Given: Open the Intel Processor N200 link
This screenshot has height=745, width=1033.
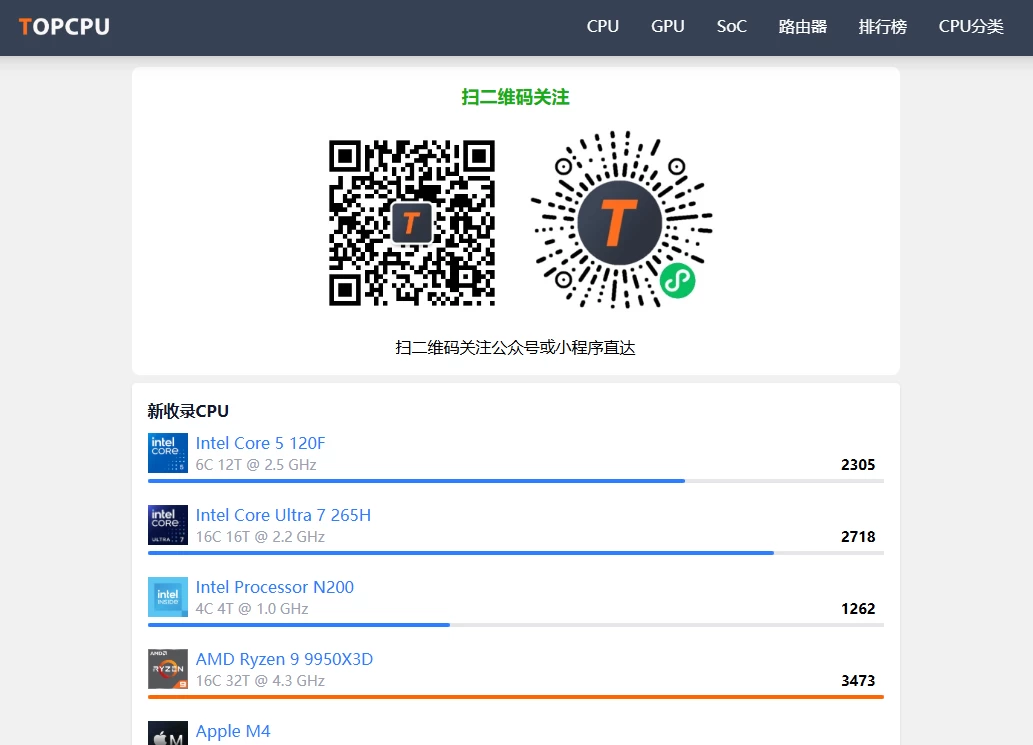Looking at the screenshot, I should click(x=275, y=587).
